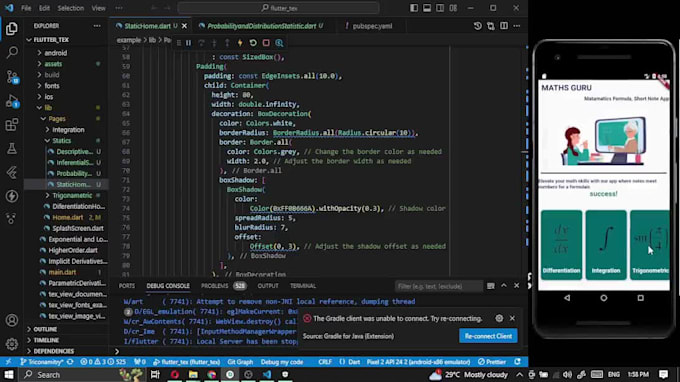Switch to the TERMINAL panel tab
The width and height of the screenshot is (680, 382).
point(303,286)
